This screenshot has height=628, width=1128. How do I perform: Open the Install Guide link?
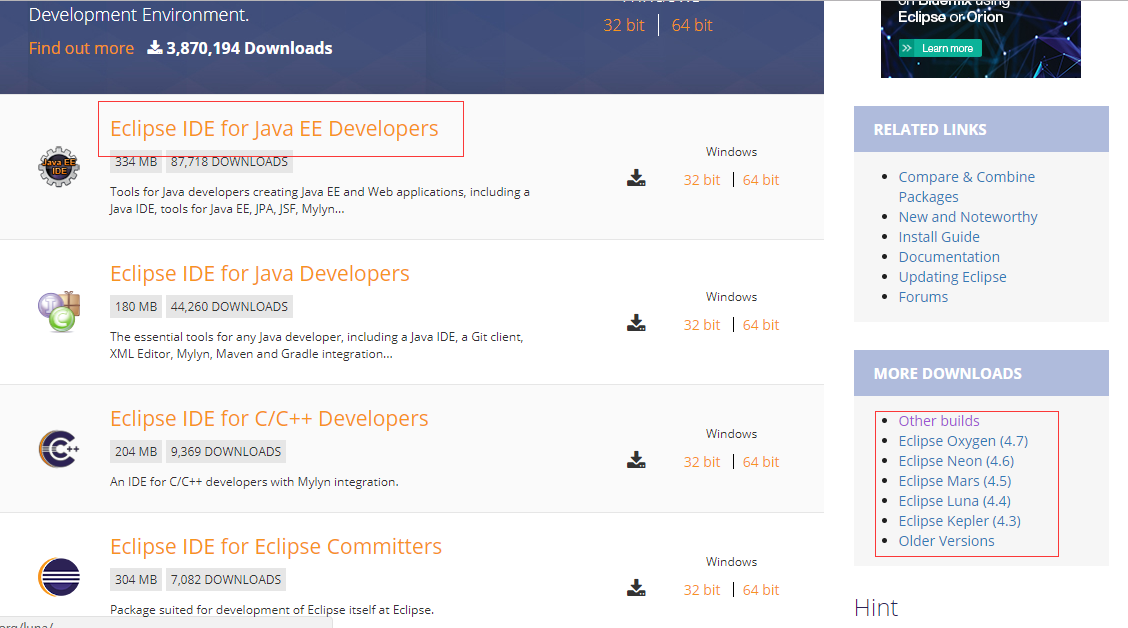(x=939, y=237)
